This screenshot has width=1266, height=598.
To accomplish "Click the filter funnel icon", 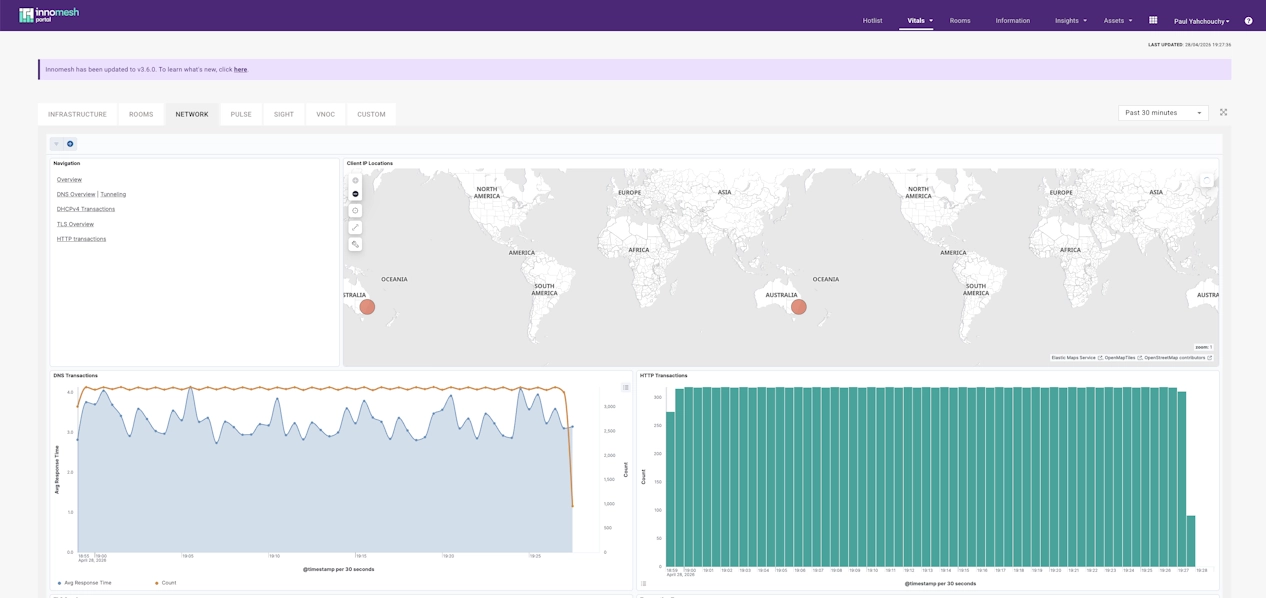I will [x=57, y=144].
